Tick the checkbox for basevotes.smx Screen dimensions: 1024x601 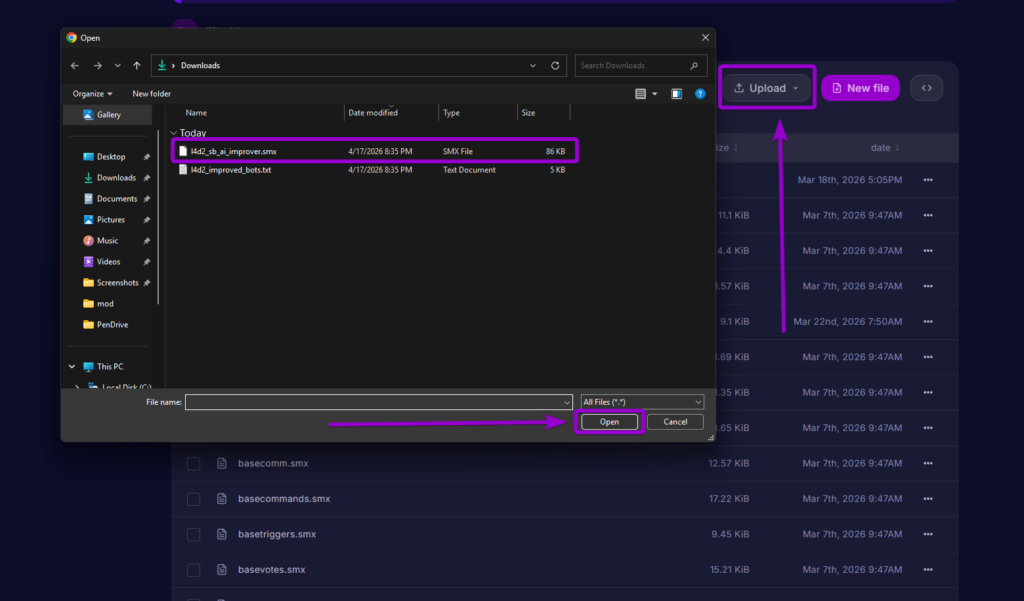[x=193, y=568]
